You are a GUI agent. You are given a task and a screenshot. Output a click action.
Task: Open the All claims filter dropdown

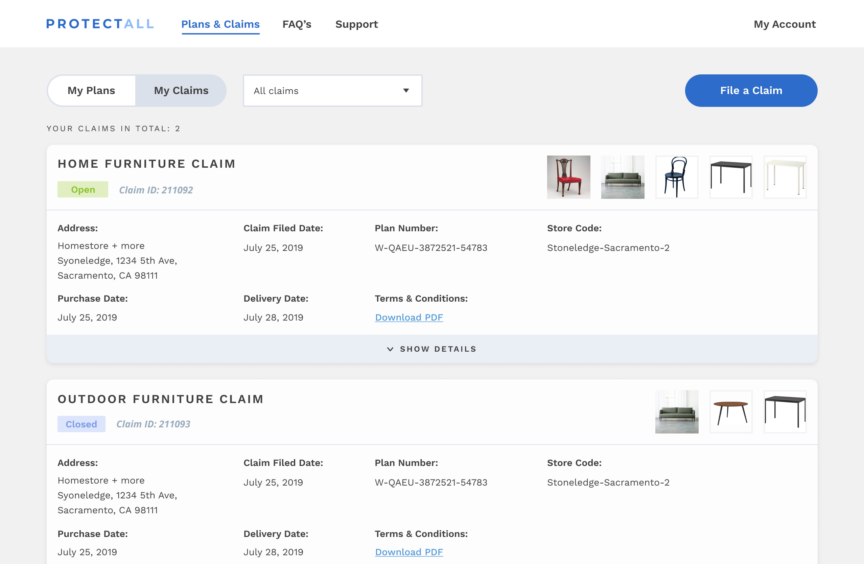[333, 90]
